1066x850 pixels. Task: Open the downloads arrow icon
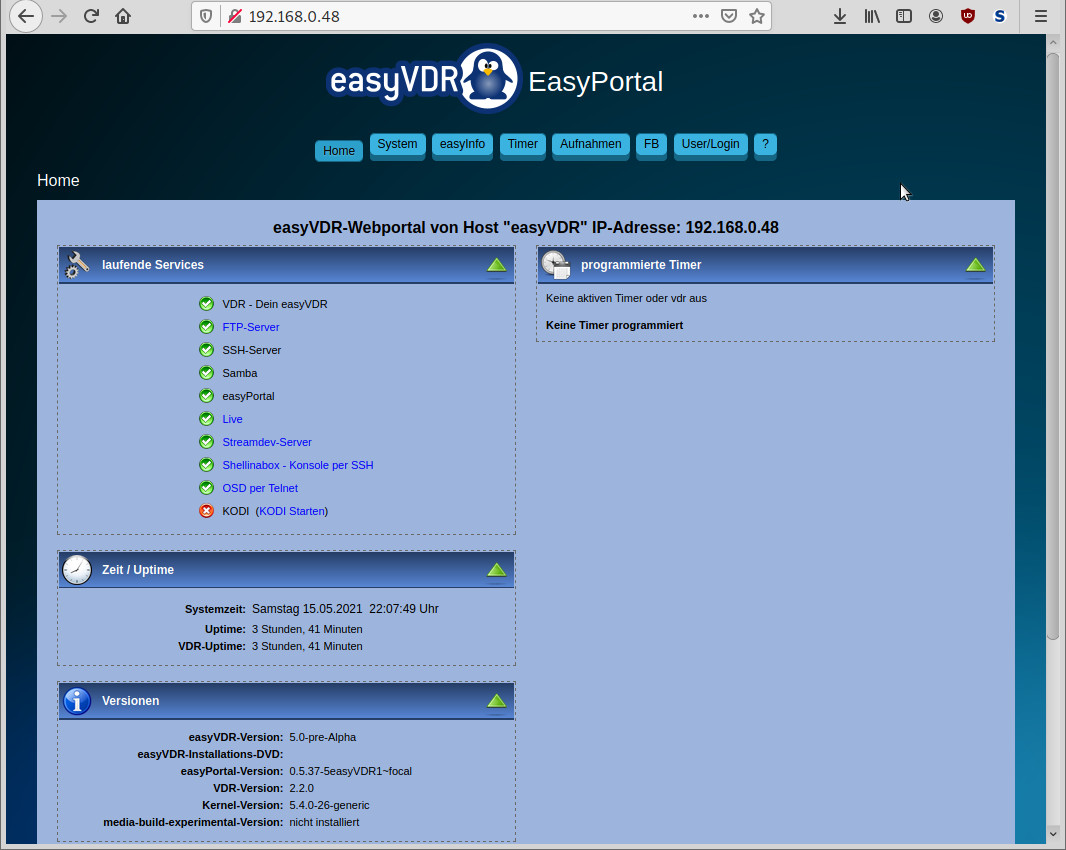click(840, 16)
